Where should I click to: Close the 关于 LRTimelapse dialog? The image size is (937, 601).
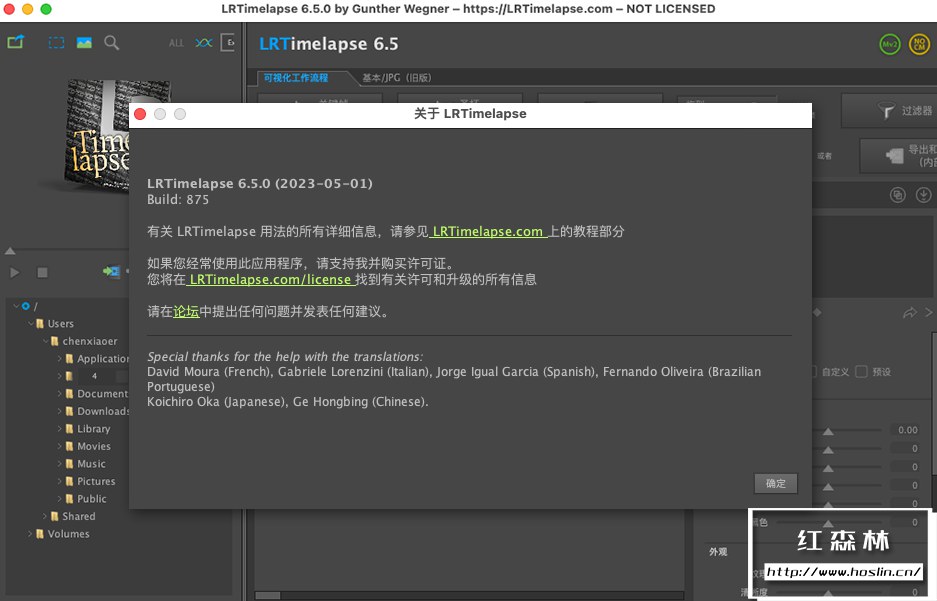[140, 114]
